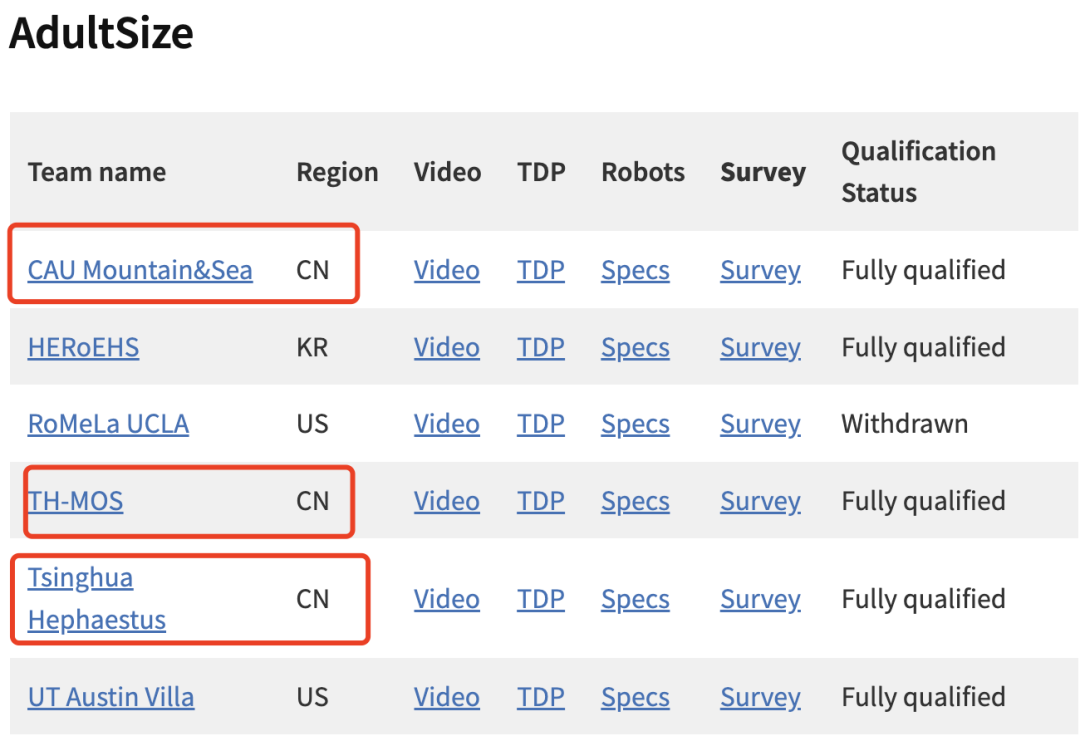1080x736 pixels.
Task: Watch the CAU Mountain&Sea Video
Action: tap(446, 270)
